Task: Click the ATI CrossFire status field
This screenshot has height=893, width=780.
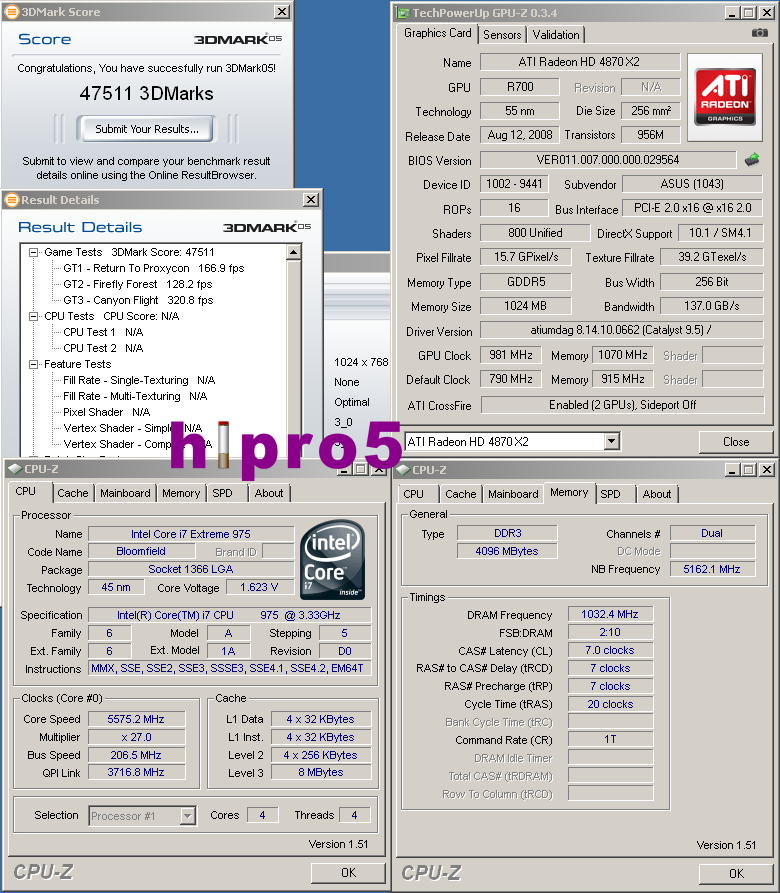Action: pos(622,405)
